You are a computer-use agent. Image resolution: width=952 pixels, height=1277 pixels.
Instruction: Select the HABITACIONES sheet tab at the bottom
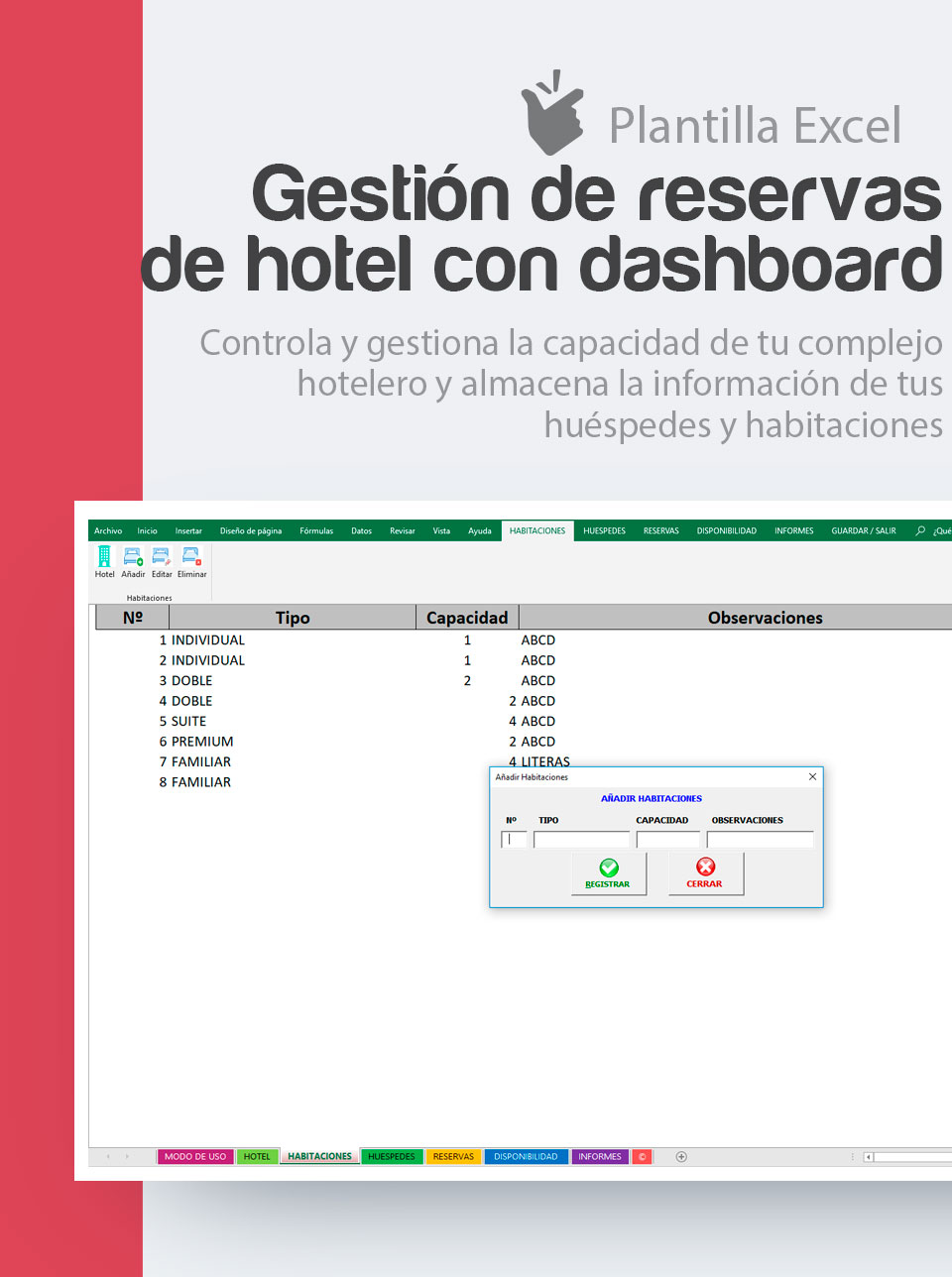pos(319,1156)
